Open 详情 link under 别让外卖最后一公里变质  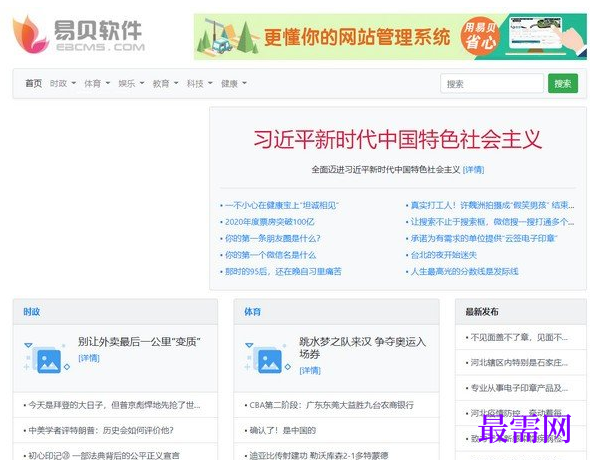point(89,358)
